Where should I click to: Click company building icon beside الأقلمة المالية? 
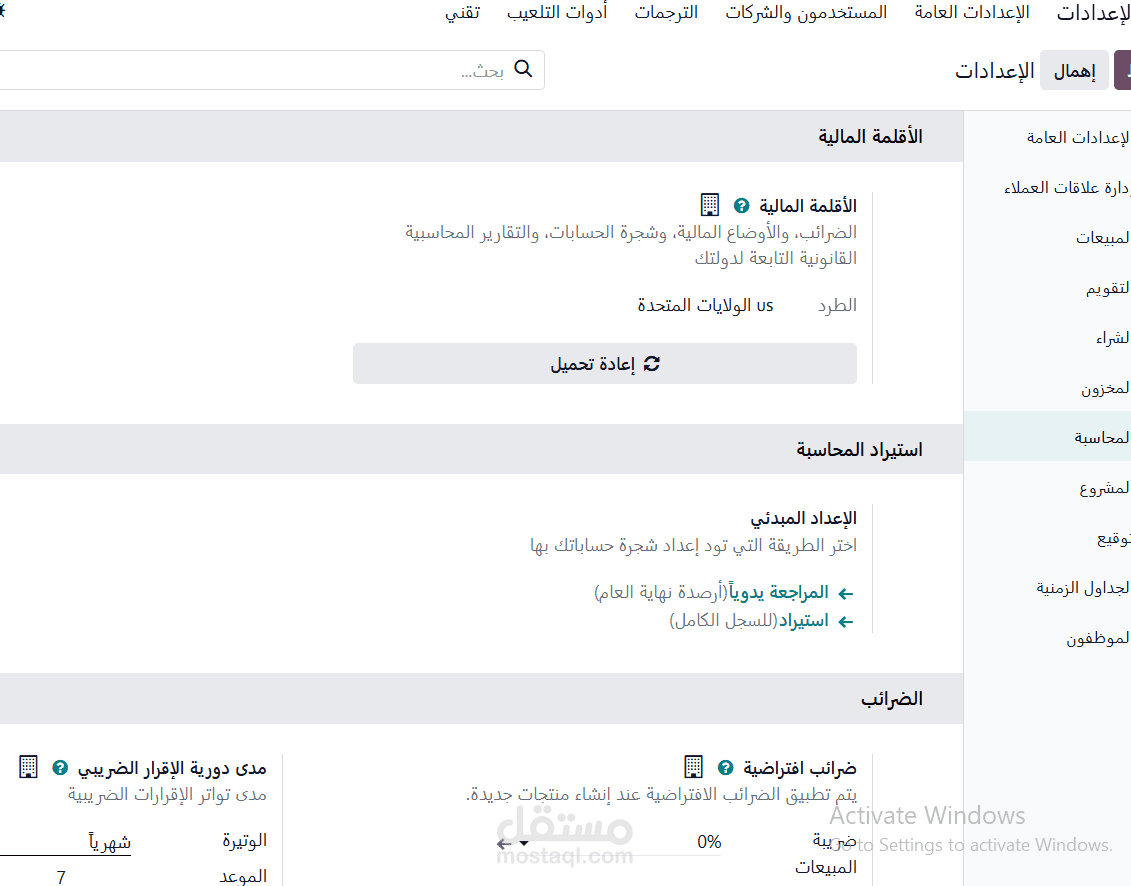pyautogui.click(x=710, y=205)
